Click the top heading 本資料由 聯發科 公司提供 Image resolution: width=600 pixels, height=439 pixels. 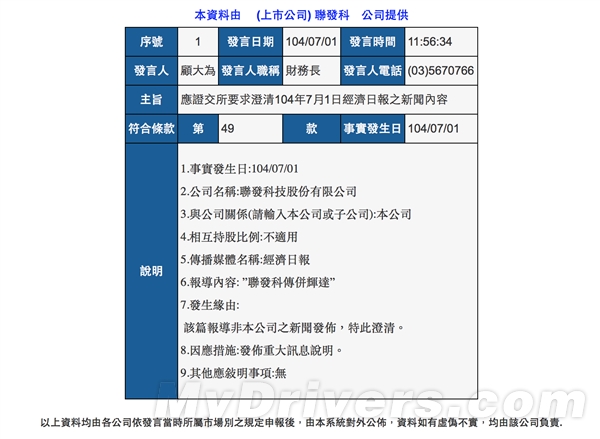pyautogui.click(x=301, y=15)
